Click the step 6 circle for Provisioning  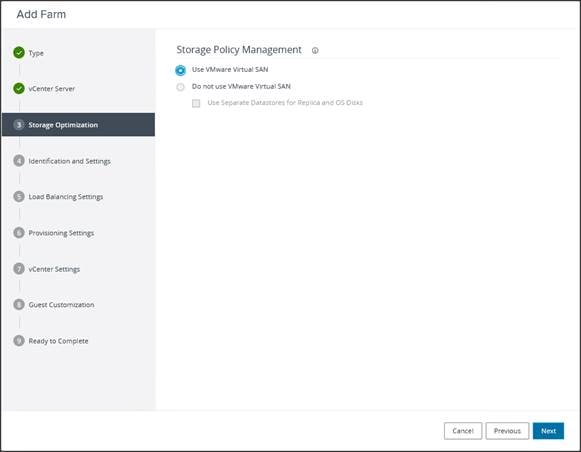[x=19, y=233]
